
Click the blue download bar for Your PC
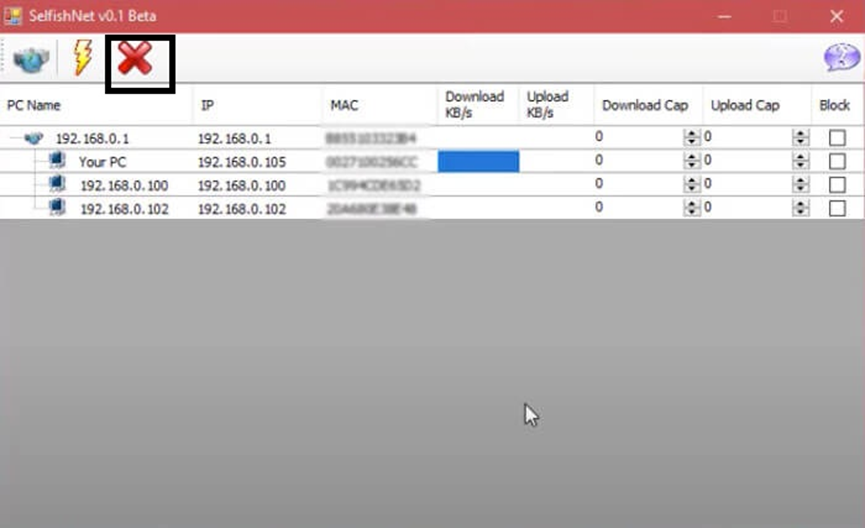click(478, 161)
